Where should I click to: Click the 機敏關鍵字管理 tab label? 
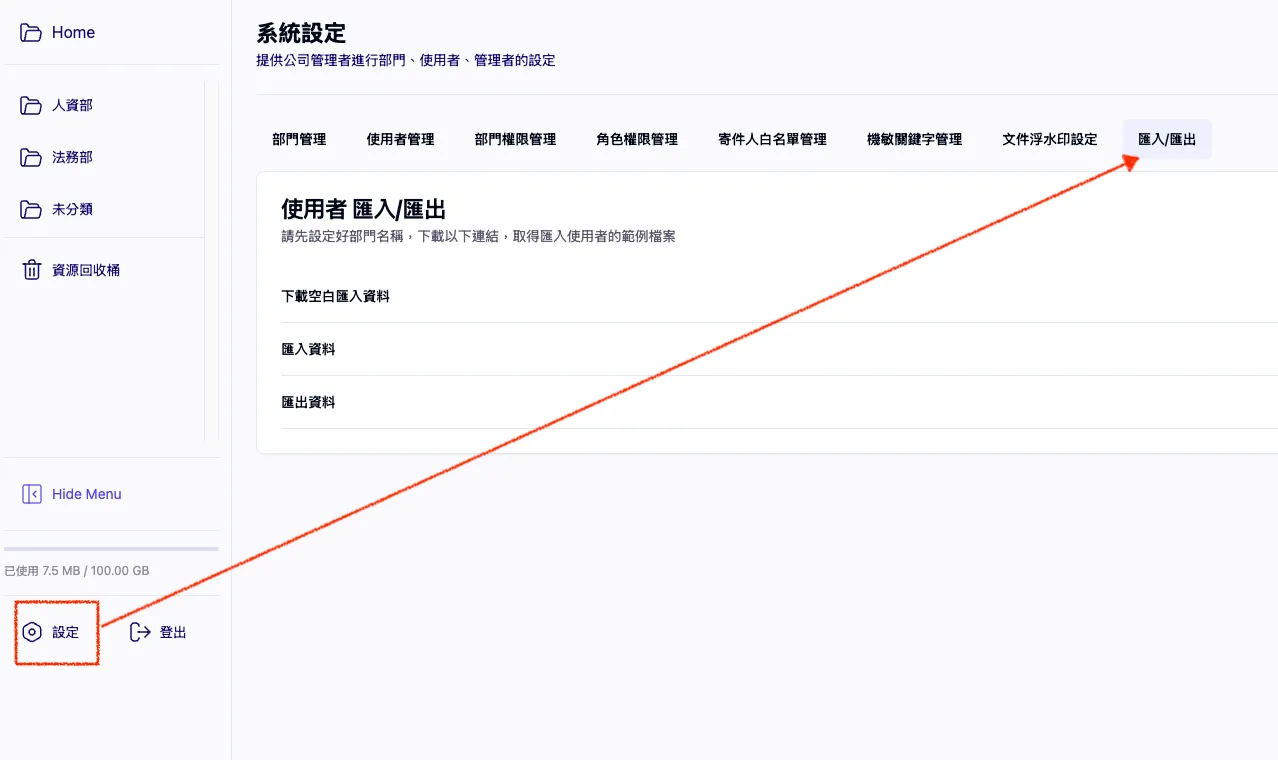click(915, 139)
